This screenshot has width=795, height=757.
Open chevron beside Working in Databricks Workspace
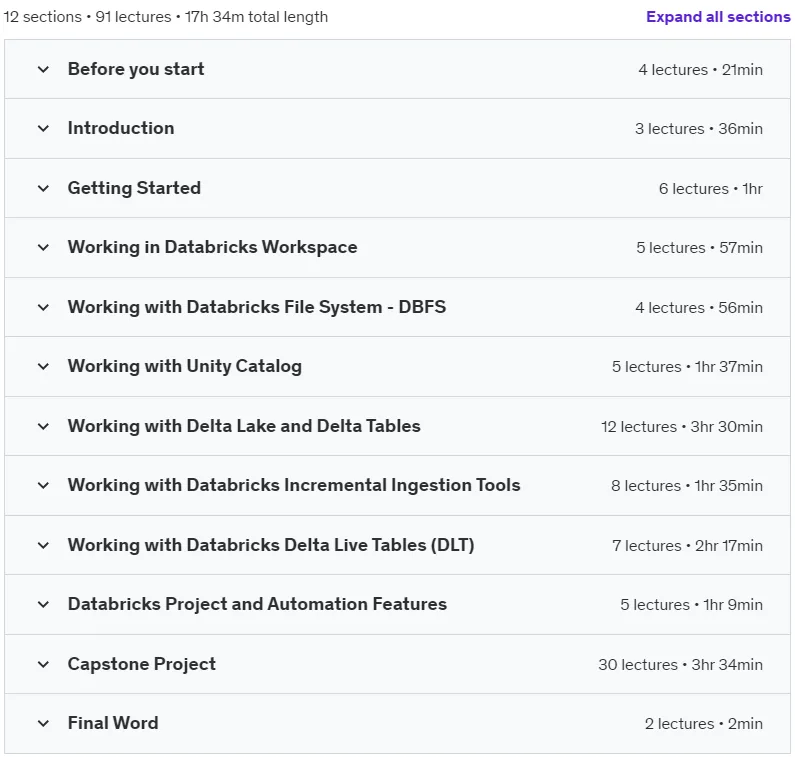44,248
